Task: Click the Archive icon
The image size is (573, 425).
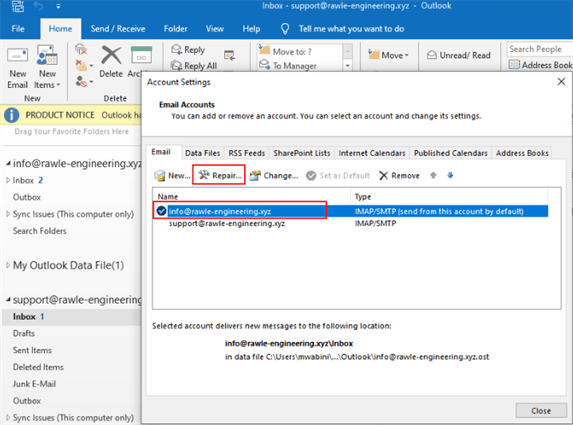Action: [141, 55]
